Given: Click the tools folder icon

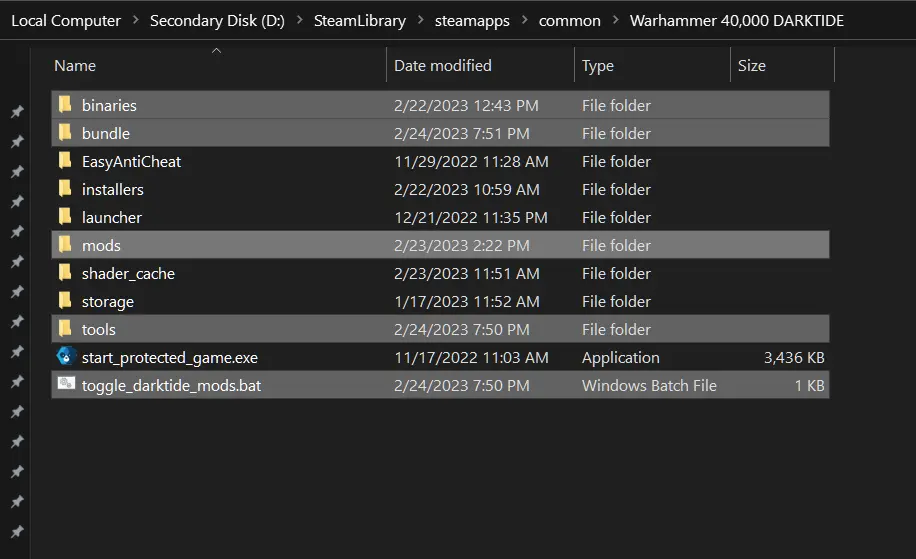Looking at the screenshot, I should coord(65,329).
